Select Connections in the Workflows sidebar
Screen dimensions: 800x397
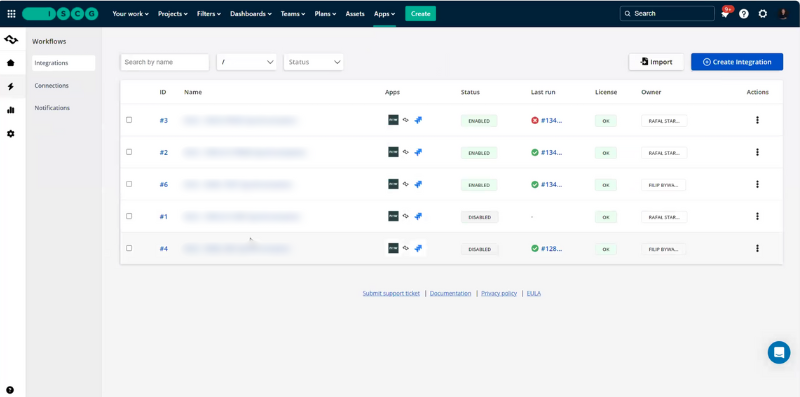(52, 86)
